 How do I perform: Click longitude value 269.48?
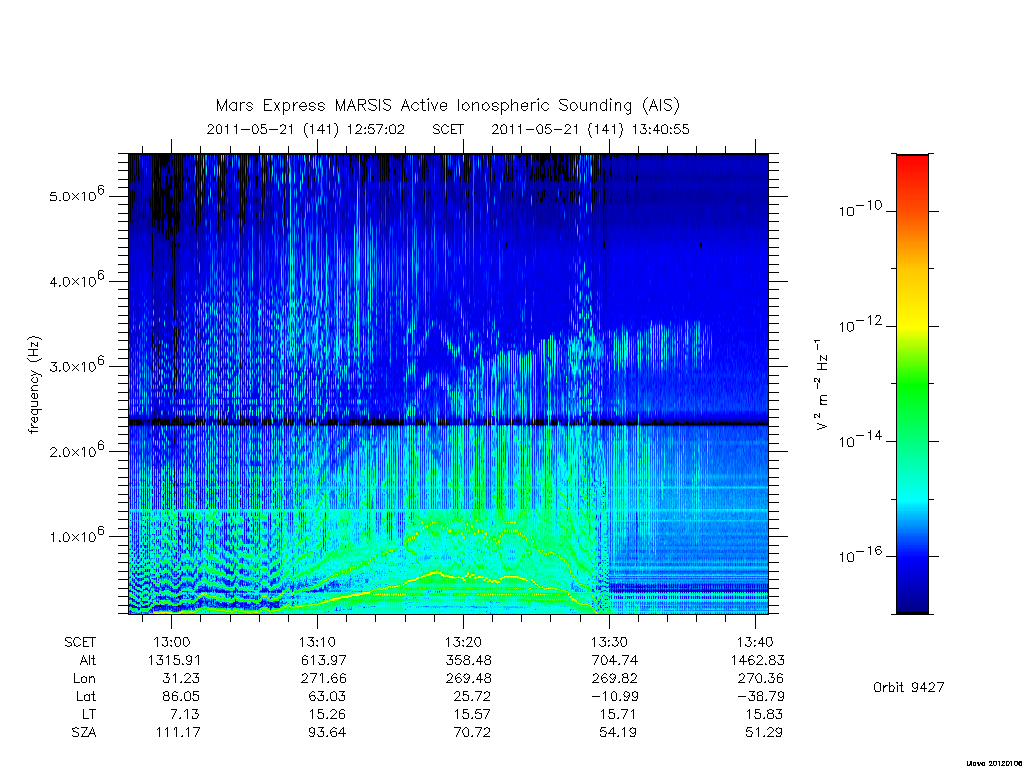click(x=468, y=679)
